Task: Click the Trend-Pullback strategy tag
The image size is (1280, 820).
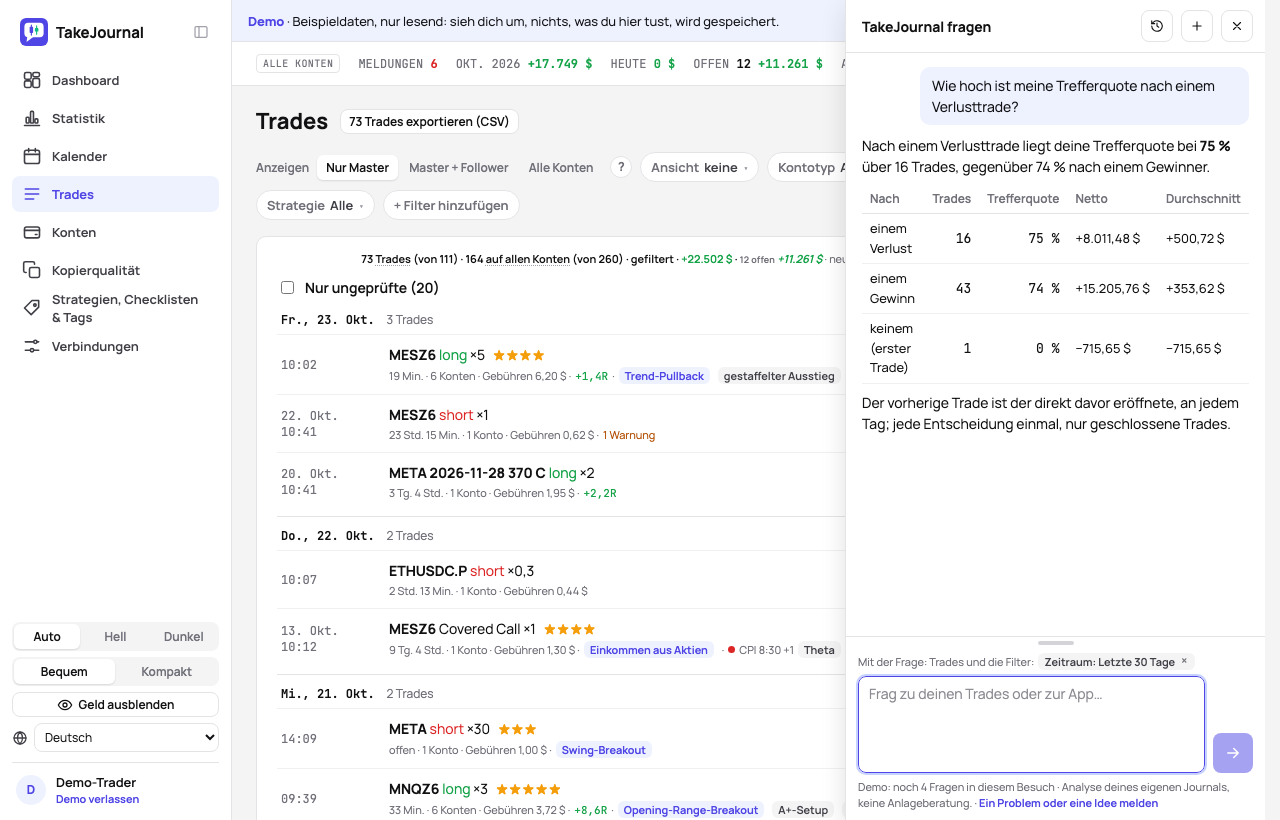Action: click(x=665, y=376)
